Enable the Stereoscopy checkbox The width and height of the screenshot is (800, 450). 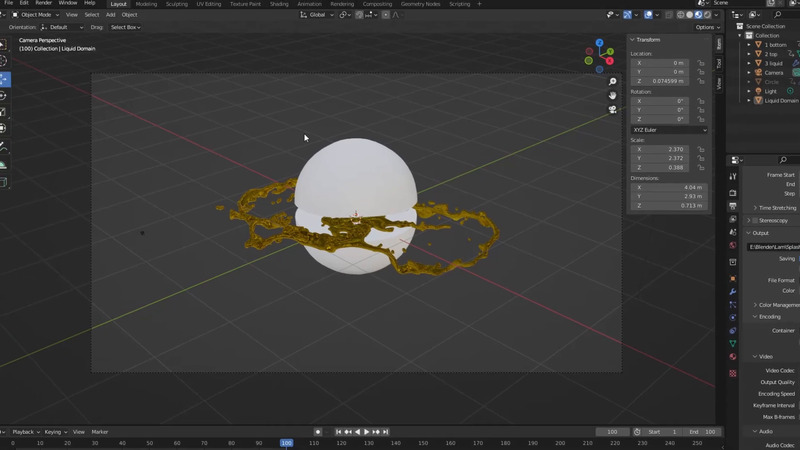[x=754, y=220]
